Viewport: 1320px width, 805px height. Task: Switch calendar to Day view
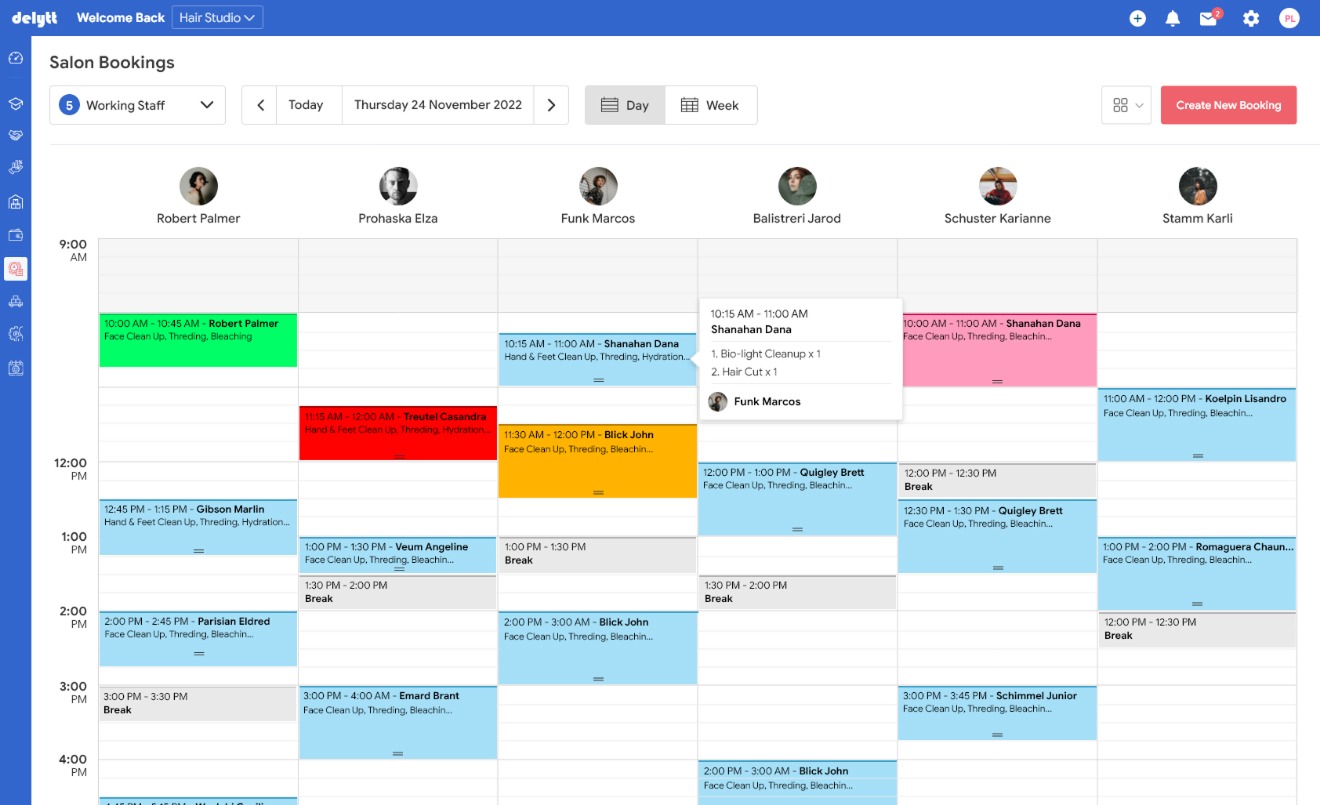[x=625, y=105]
